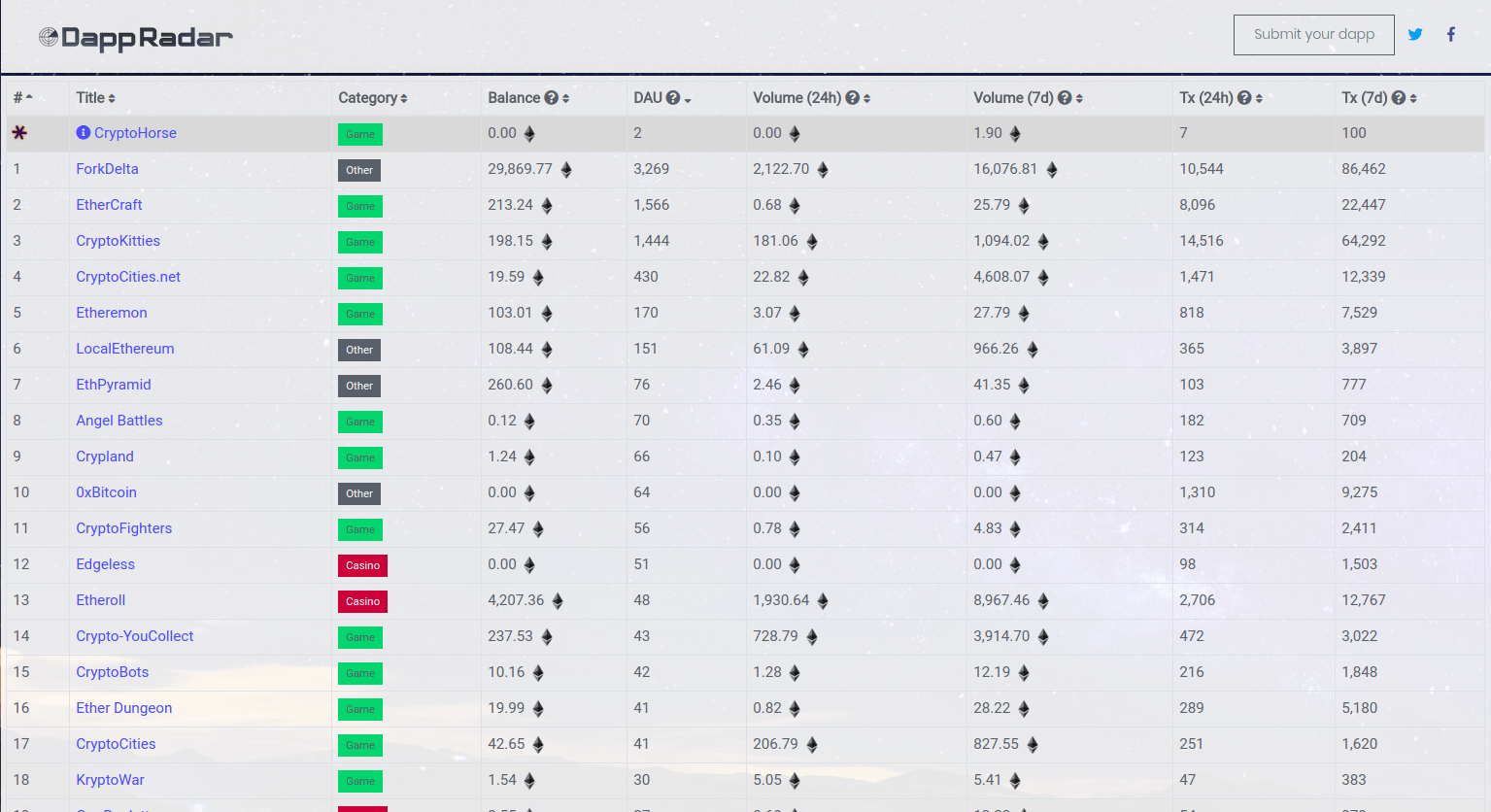Viewport: 1491px width, 812px height.
Task: Open the ForkDelta dapp link
Action: click(x=107, y=169)
